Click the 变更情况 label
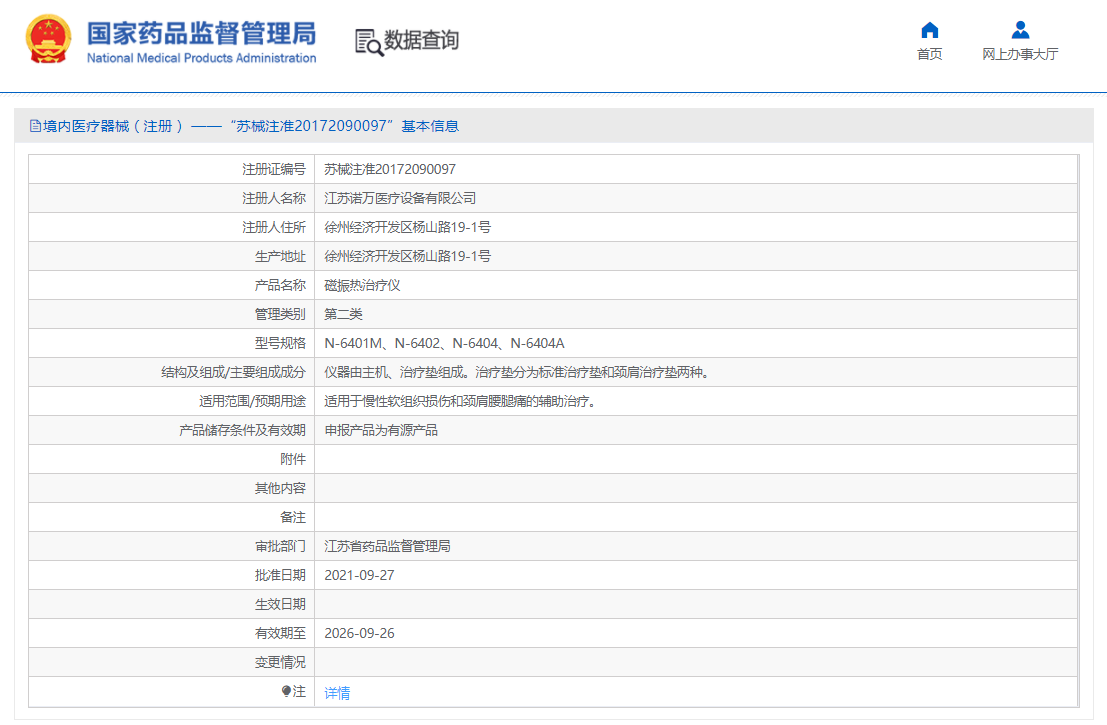The height and width of the screenshot is (725, 1107). tap(280, 662)
